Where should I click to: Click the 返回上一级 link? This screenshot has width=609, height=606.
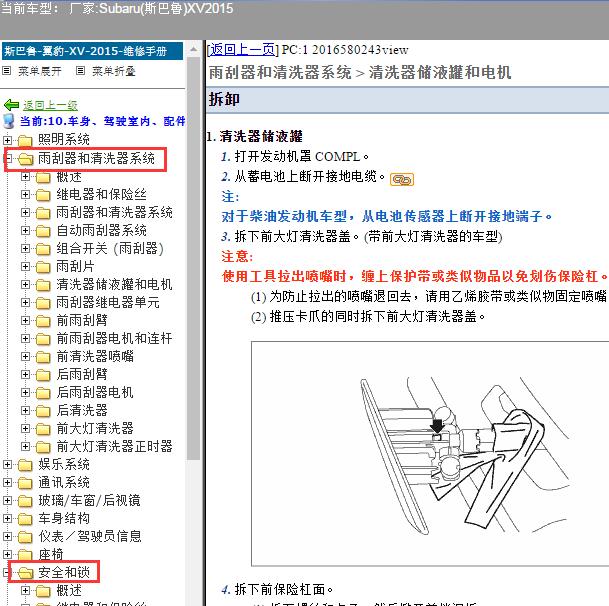[x=50, y=105]
